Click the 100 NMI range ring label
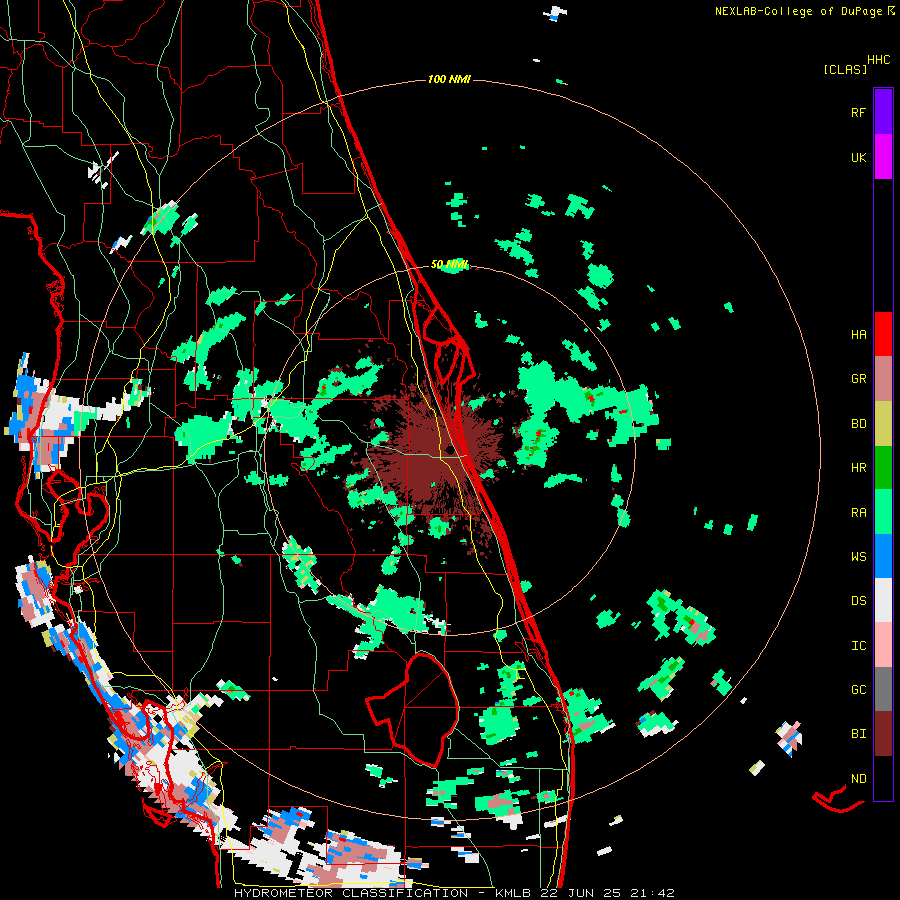Screen dimensions: 900x900 coord(449,79)
